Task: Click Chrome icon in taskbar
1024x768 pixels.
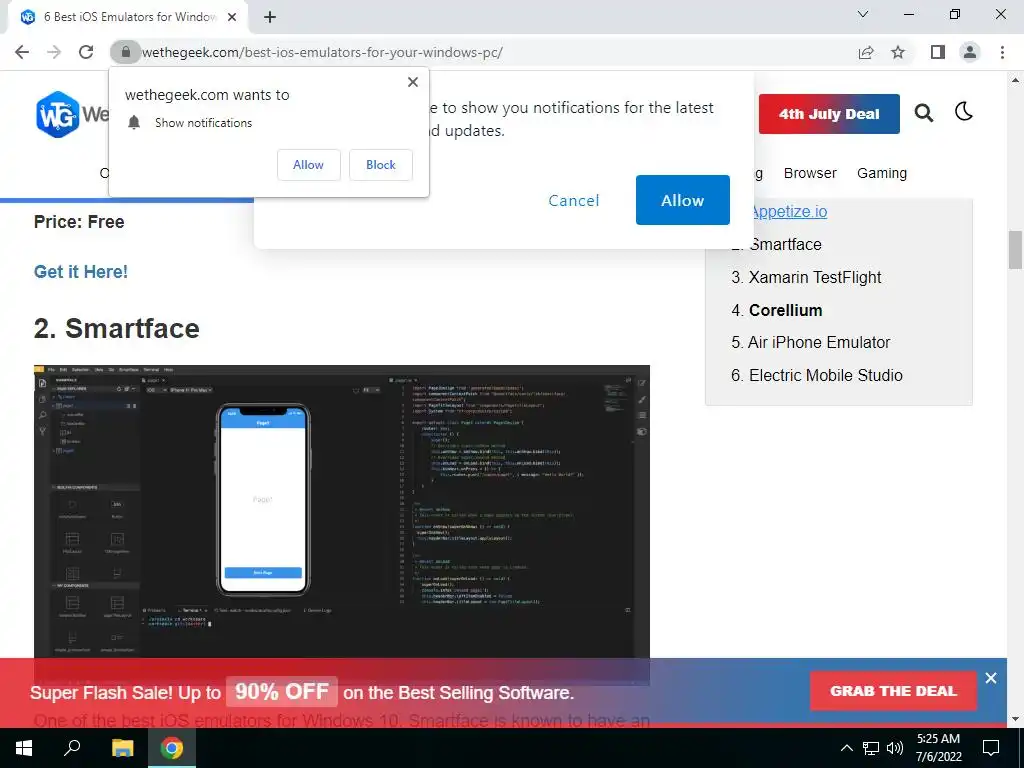Action: 172,748
